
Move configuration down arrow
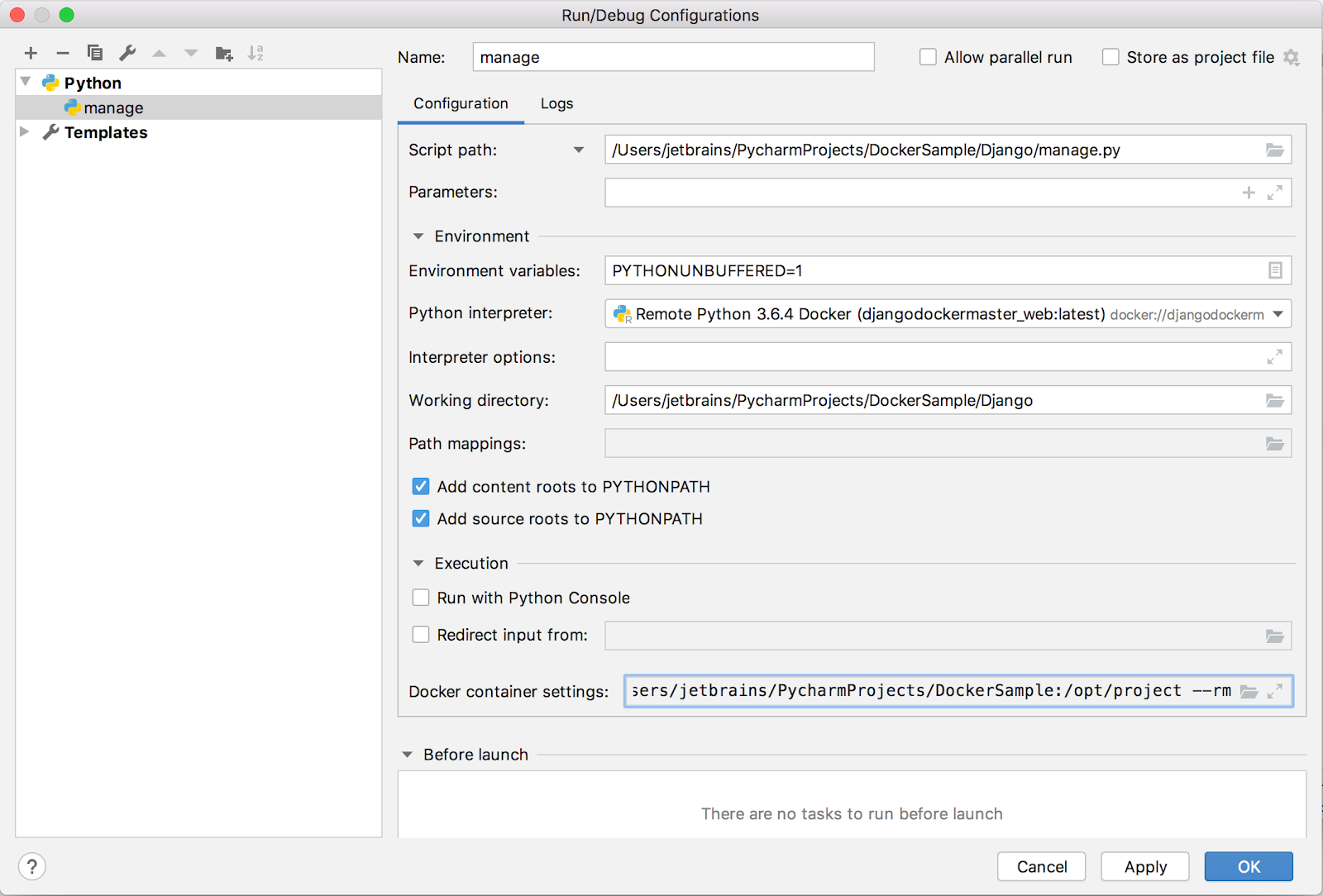[191, 53]
